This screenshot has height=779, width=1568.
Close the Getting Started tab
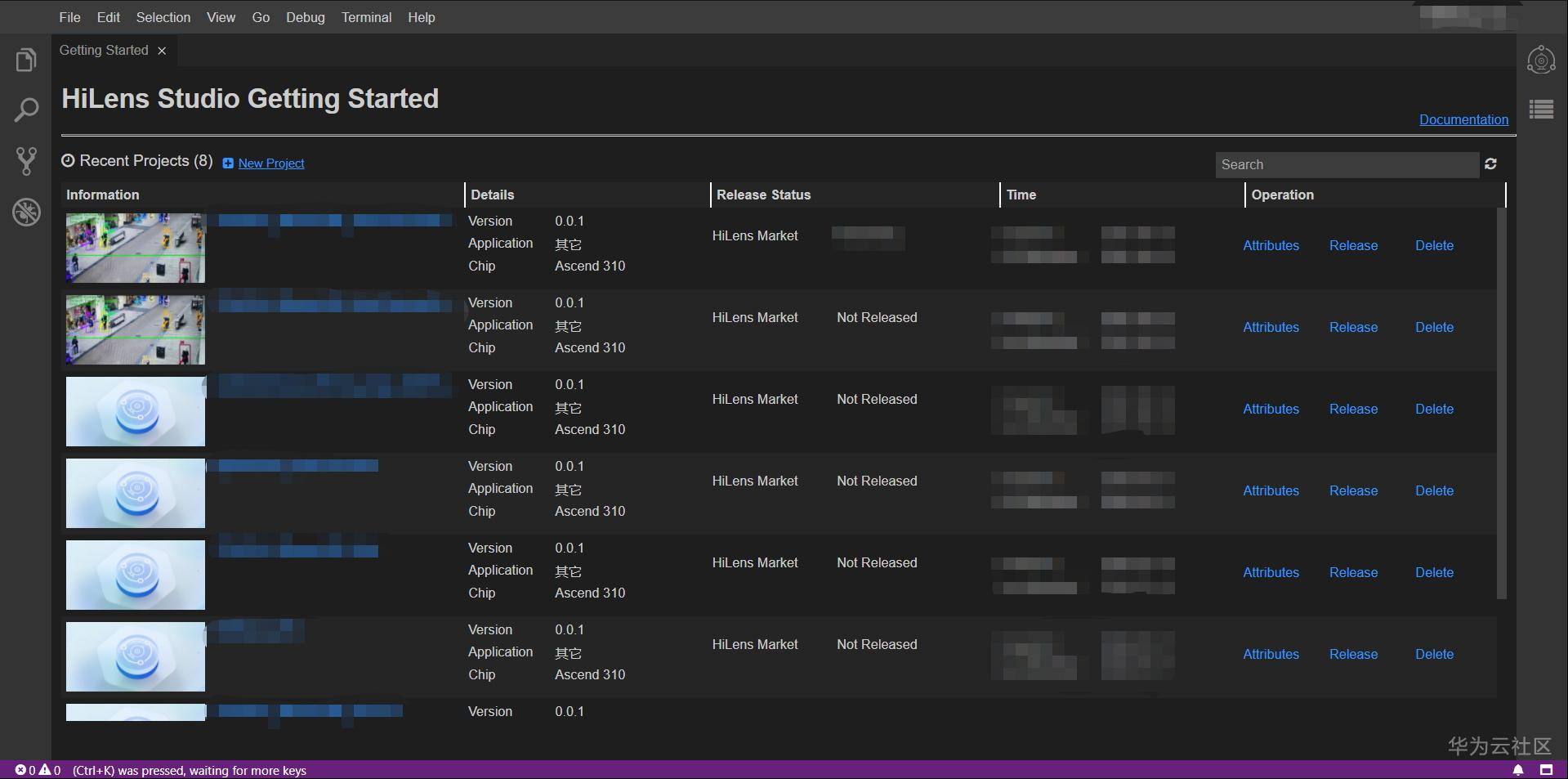click(162, 51)
